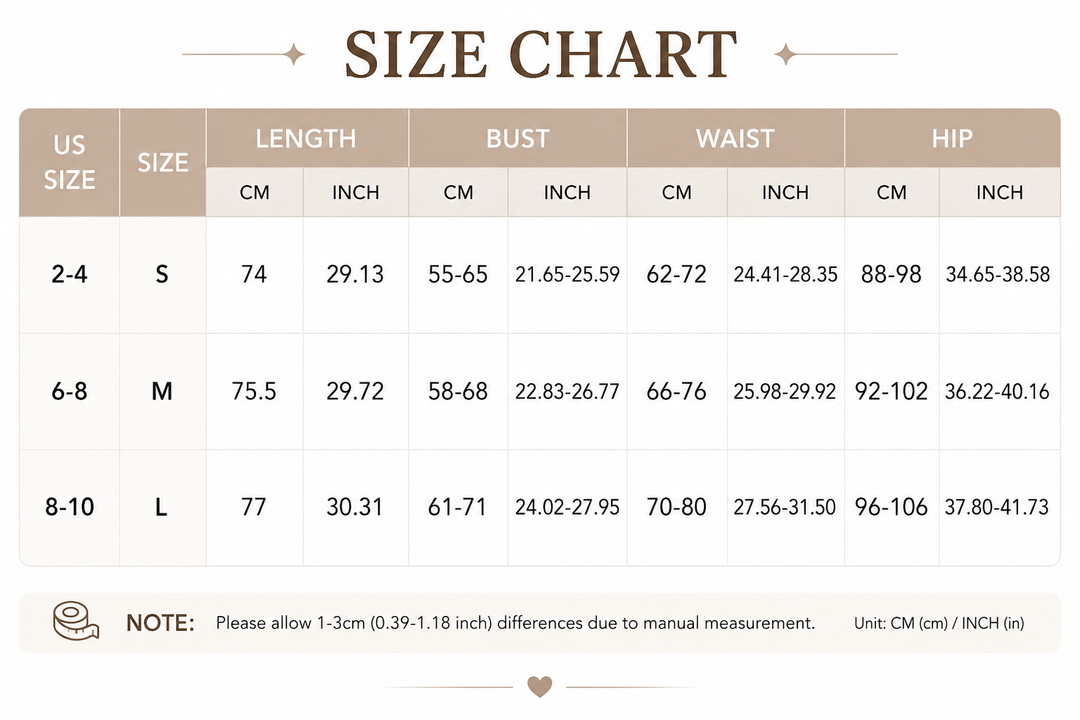The image size is (1080, 720).
Task: Click size S row label
Action: pos(162,274)
